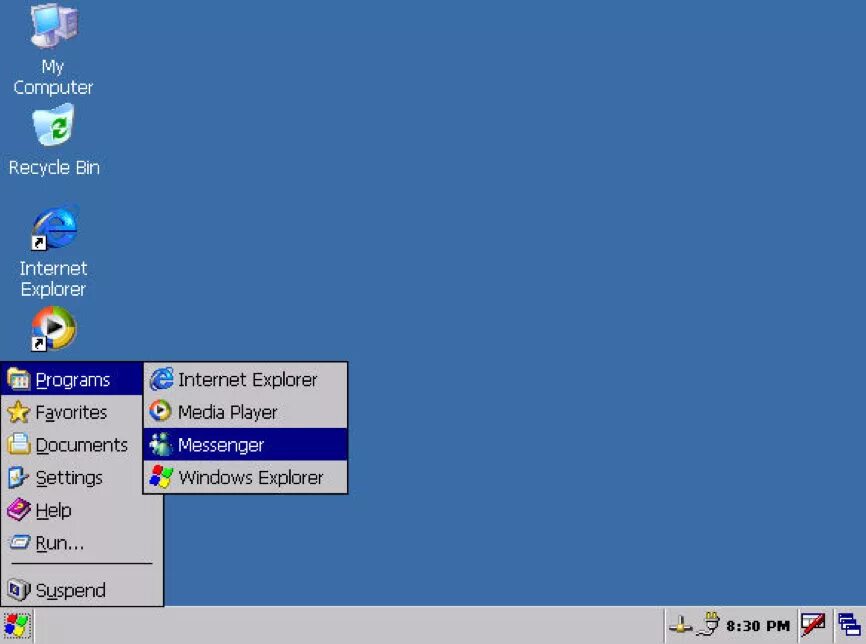This screenshot has width=866, height=644.
Task: Open the Run dialog
Action: tap(53, 543)
